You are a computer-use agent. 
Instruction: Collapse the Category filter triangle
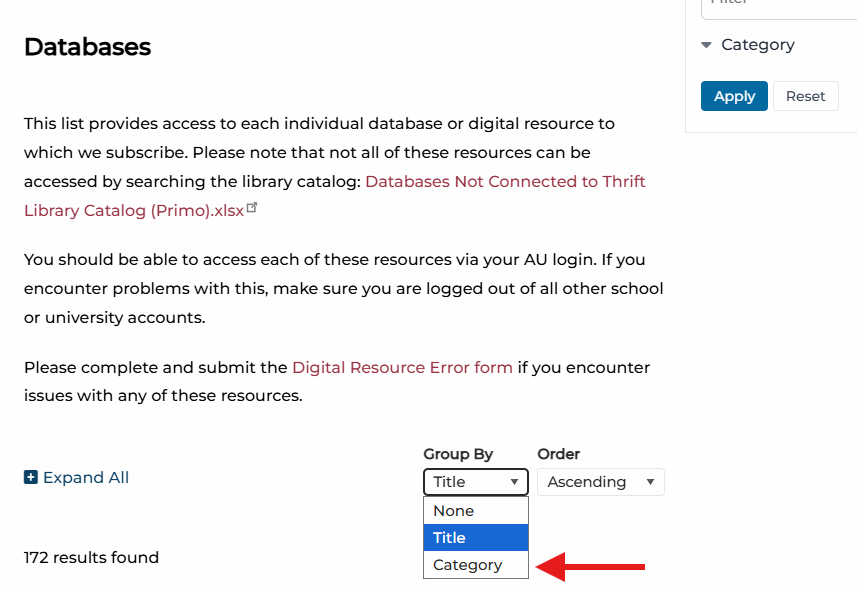coord(706,45)
